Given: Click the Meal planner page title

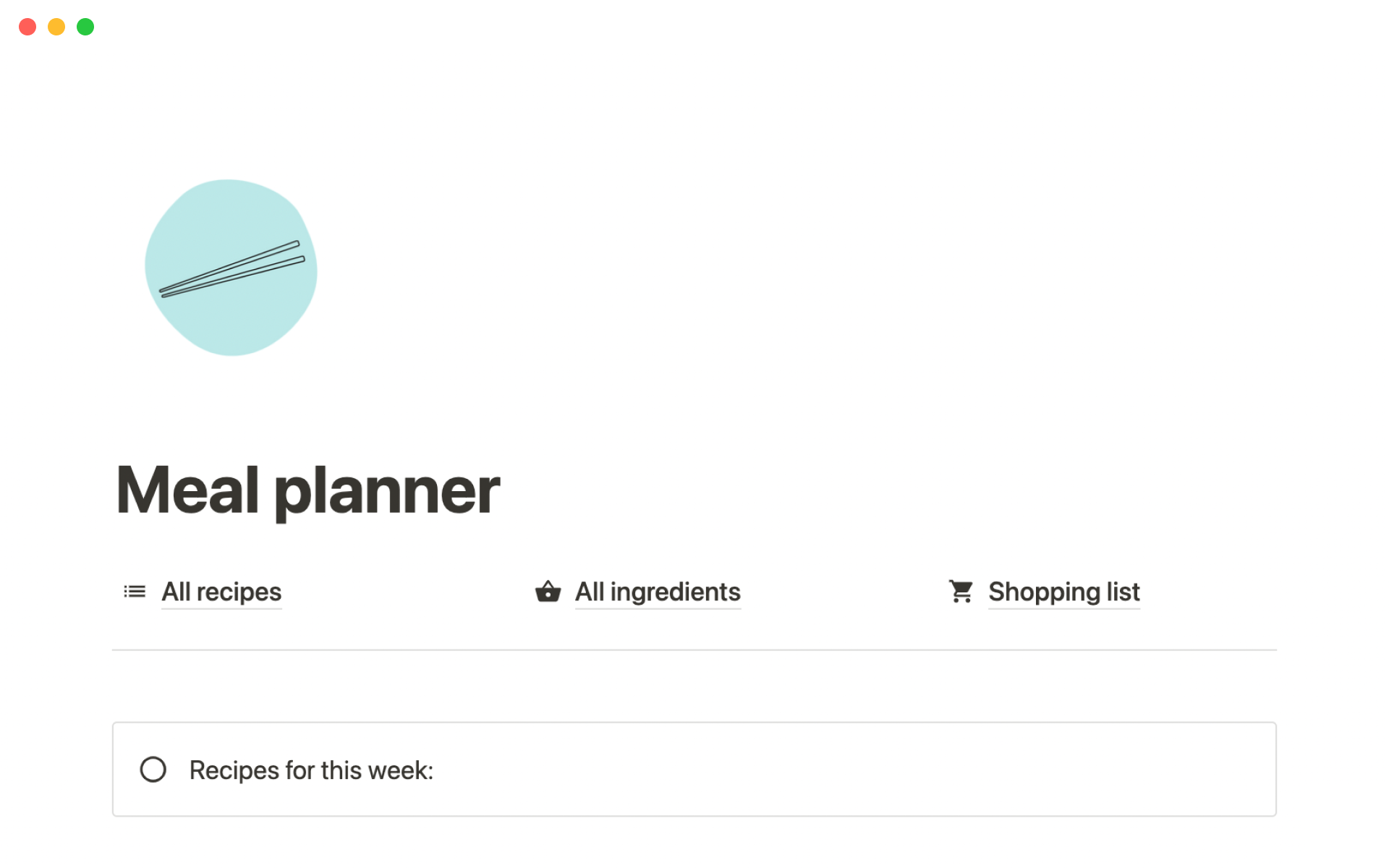Looking at the screenshot, I should (x=308, y=490).
